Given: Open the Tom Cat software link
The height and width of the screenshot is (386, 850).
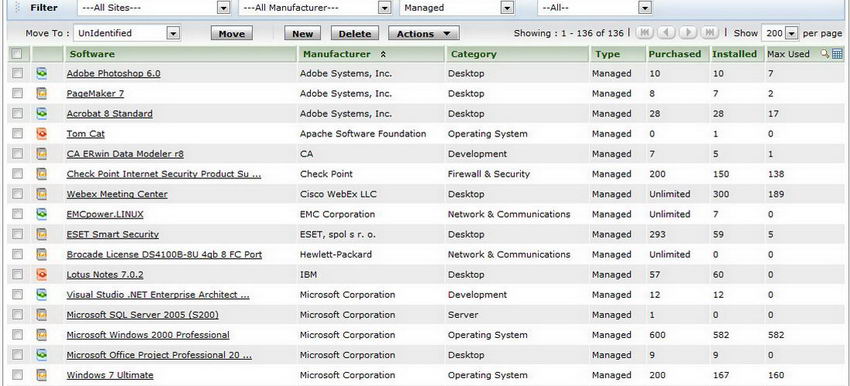Looking at the screenshot, I should coord(86,133).
